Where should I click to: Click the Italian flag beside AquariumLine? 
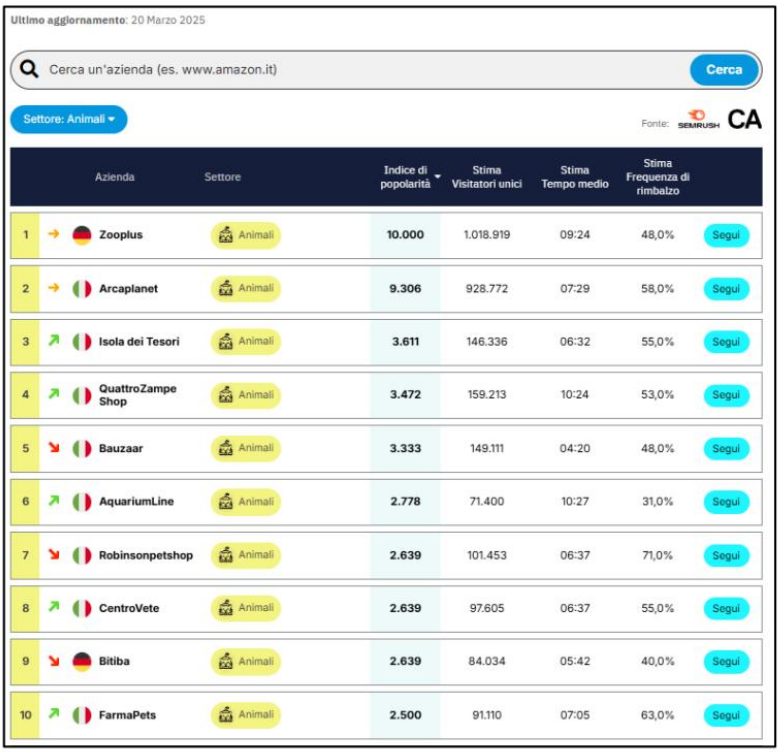coord(82,502)
